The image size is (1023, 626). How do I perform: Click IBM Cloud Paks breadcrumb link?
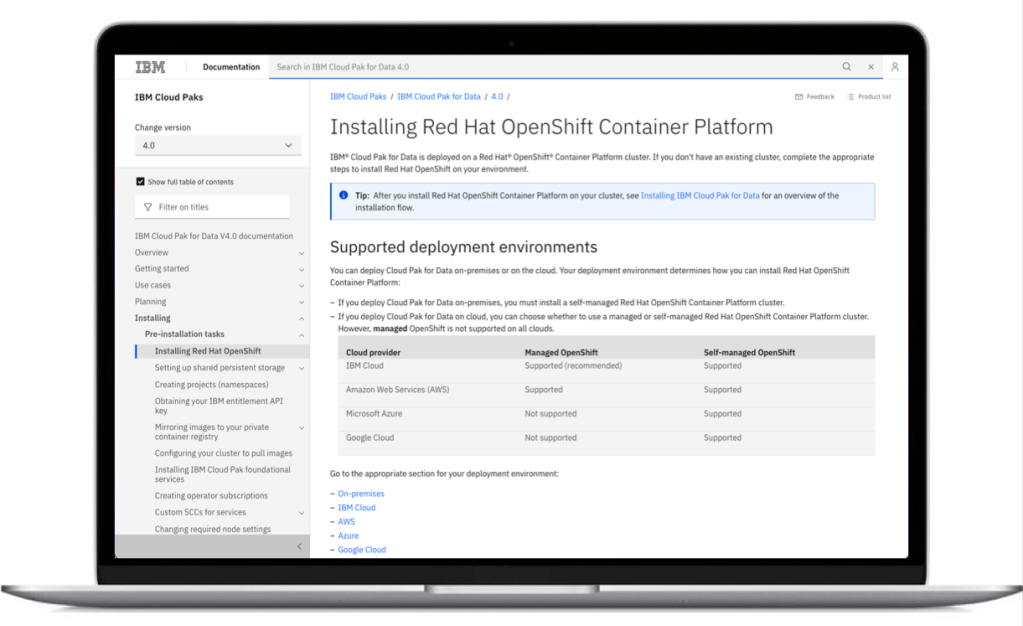pos(358,97)
